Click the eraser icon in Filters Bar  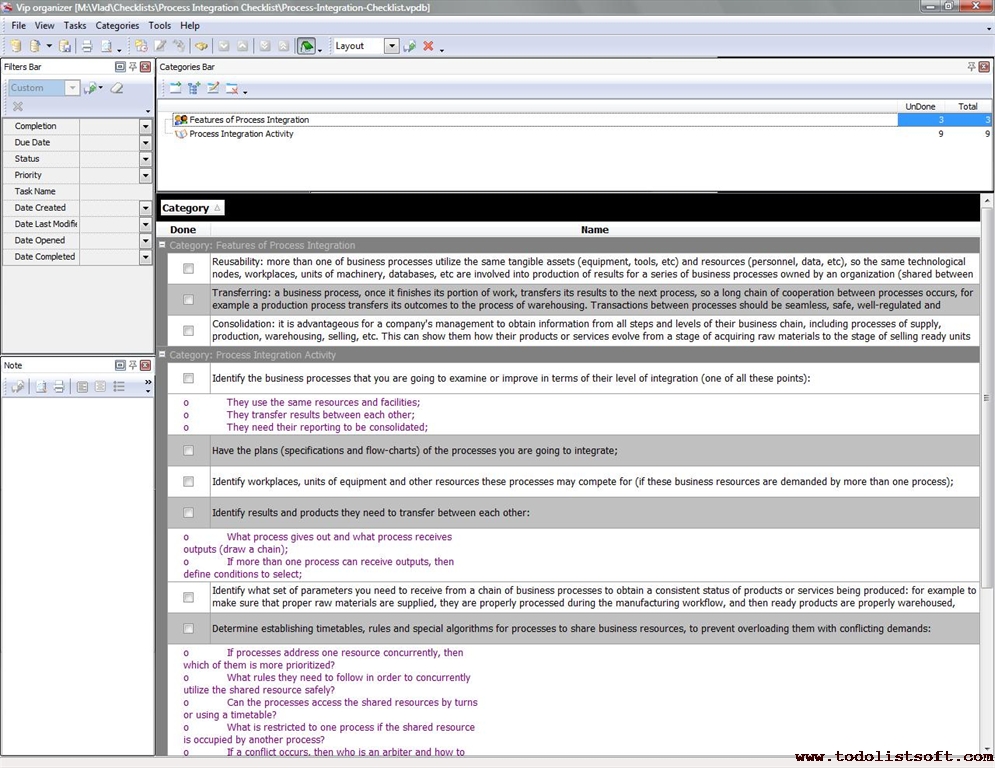pyautogui.click(x=117, y=88)
